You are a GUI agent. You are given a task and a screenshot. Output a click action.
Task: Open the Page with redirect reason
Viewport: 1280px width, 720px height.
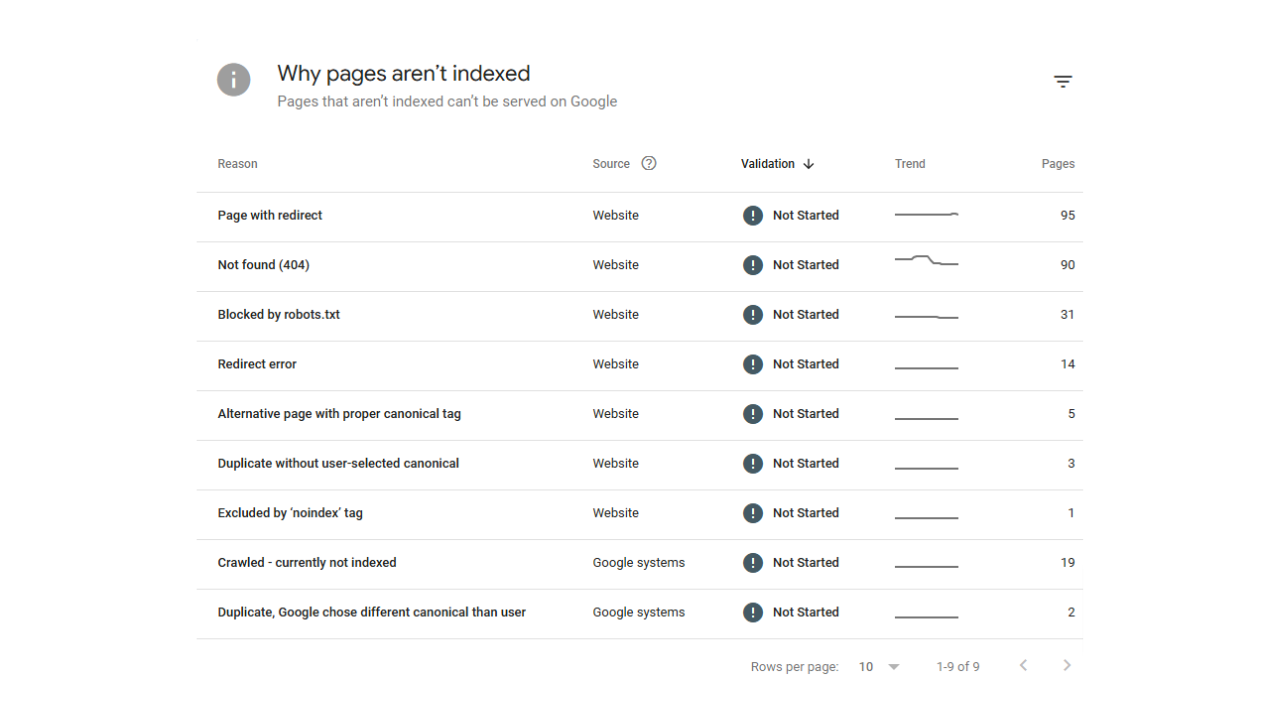coord(270,215)
